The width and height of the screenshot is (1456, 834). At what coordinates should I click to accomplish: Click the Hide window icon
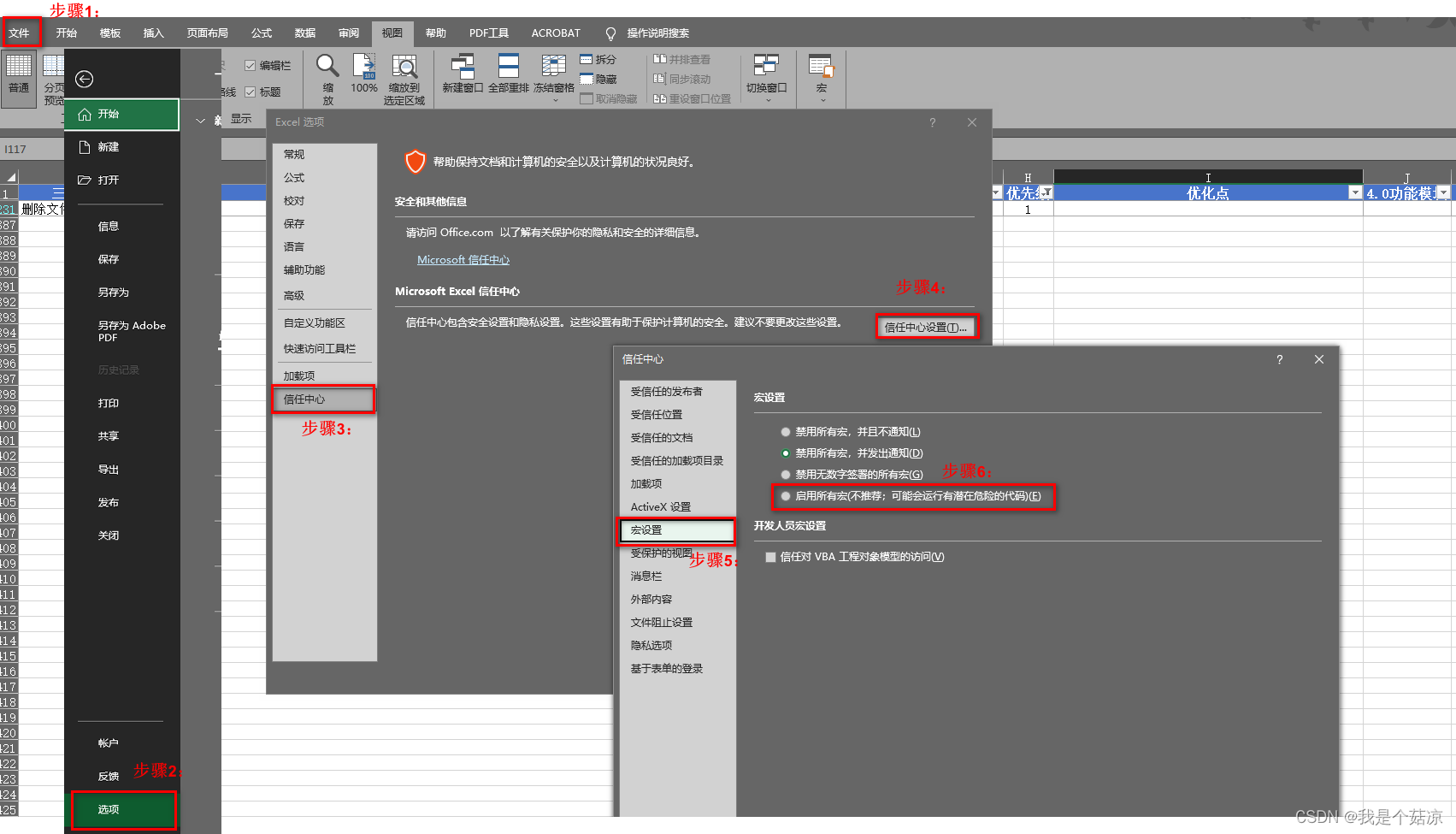click(586, 79)
